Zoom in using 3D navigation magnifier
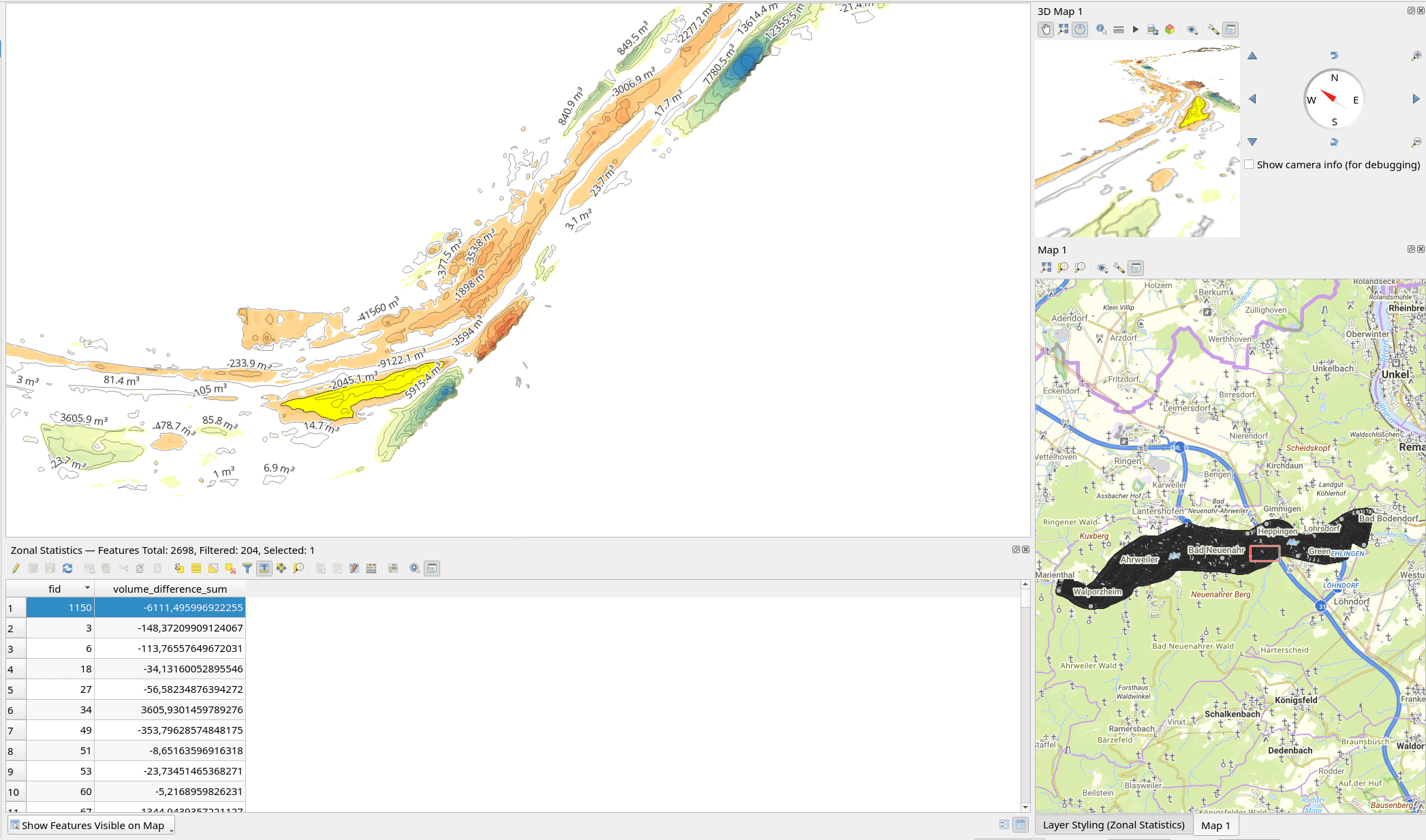Viewport: 1426px width, 840px height. (1416, 56)
